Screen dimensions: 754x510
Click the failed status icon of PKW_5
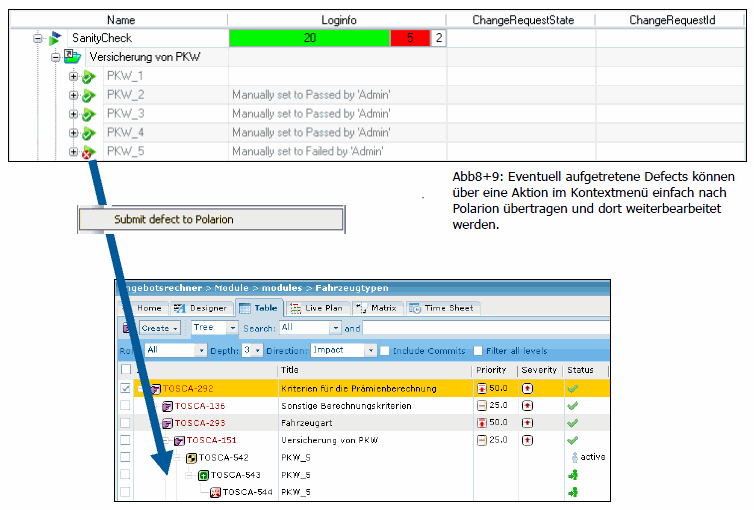click(x=88, y=152)
